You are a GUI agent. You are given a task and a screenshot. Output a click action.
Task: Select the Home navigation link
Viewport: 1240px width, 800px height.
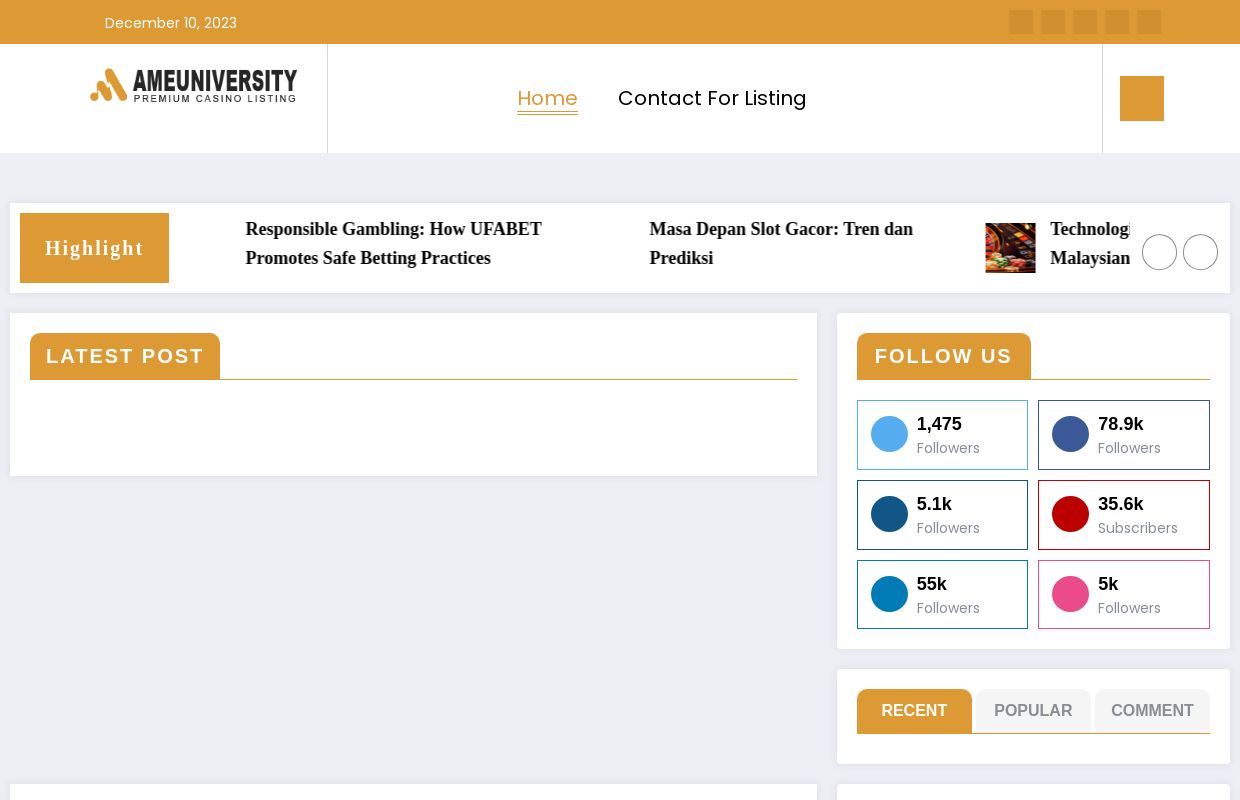[547, 98]
